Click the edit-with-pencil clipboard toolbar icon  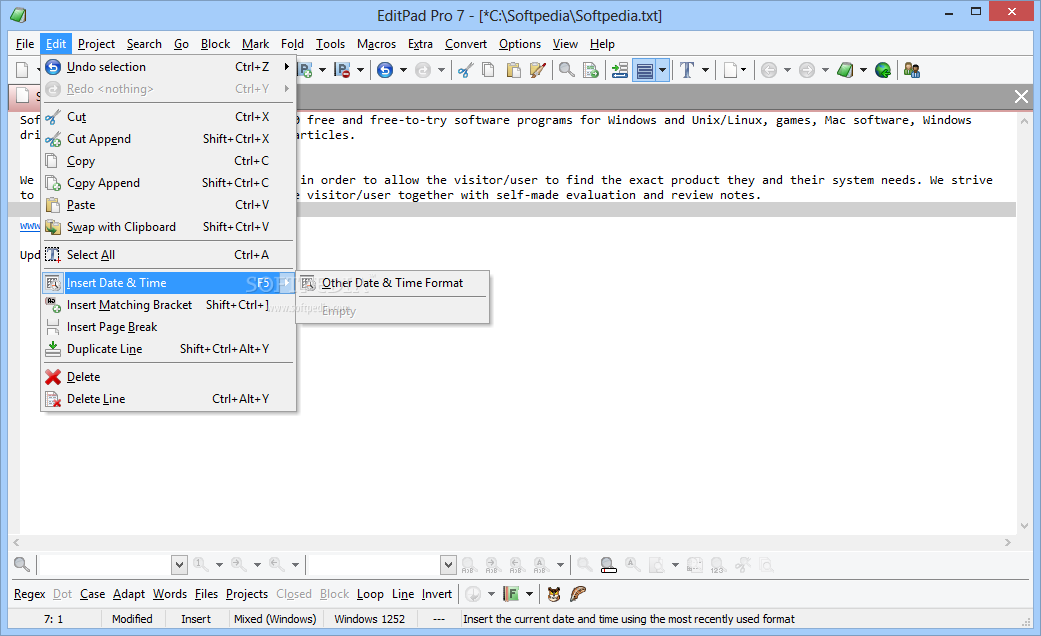538,70
